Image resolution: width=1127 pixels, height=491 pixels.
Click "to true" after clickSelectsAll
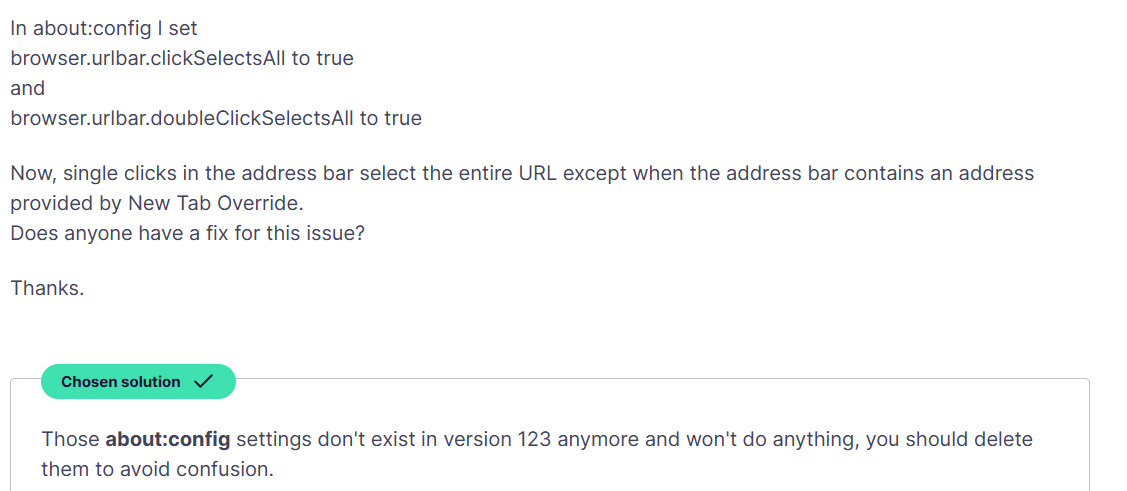point(322,58)
